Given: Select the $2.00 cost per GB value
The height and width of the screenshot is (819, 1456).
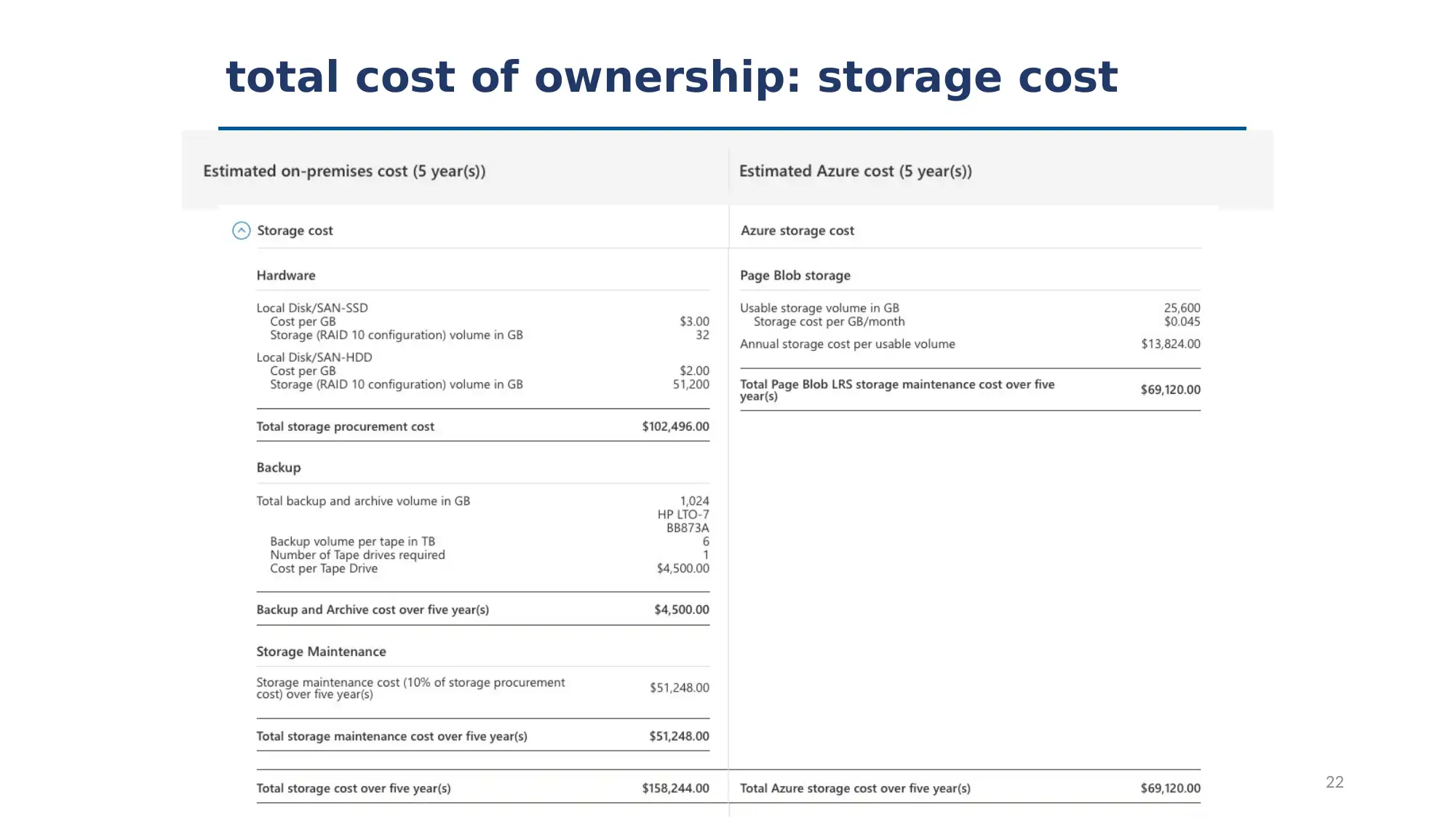Looking at the screenshot, I should tap(694, 371).
